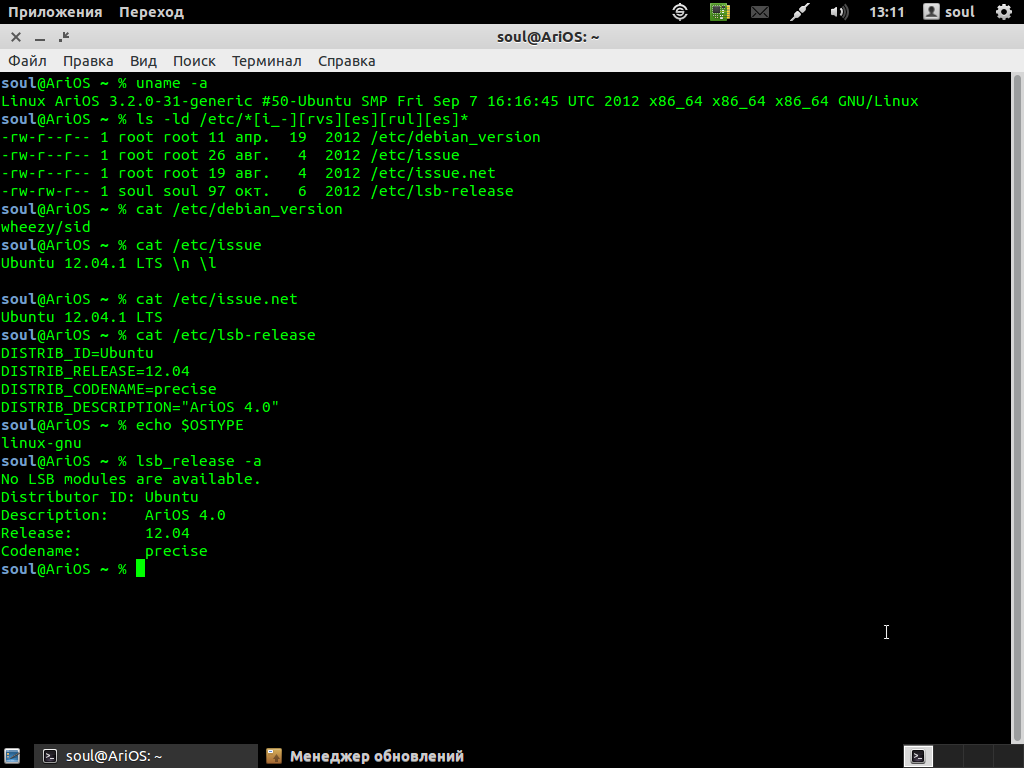Open the mail envelope indicator
Viewport: 1024px width, 768px height.
click(760, 12)
